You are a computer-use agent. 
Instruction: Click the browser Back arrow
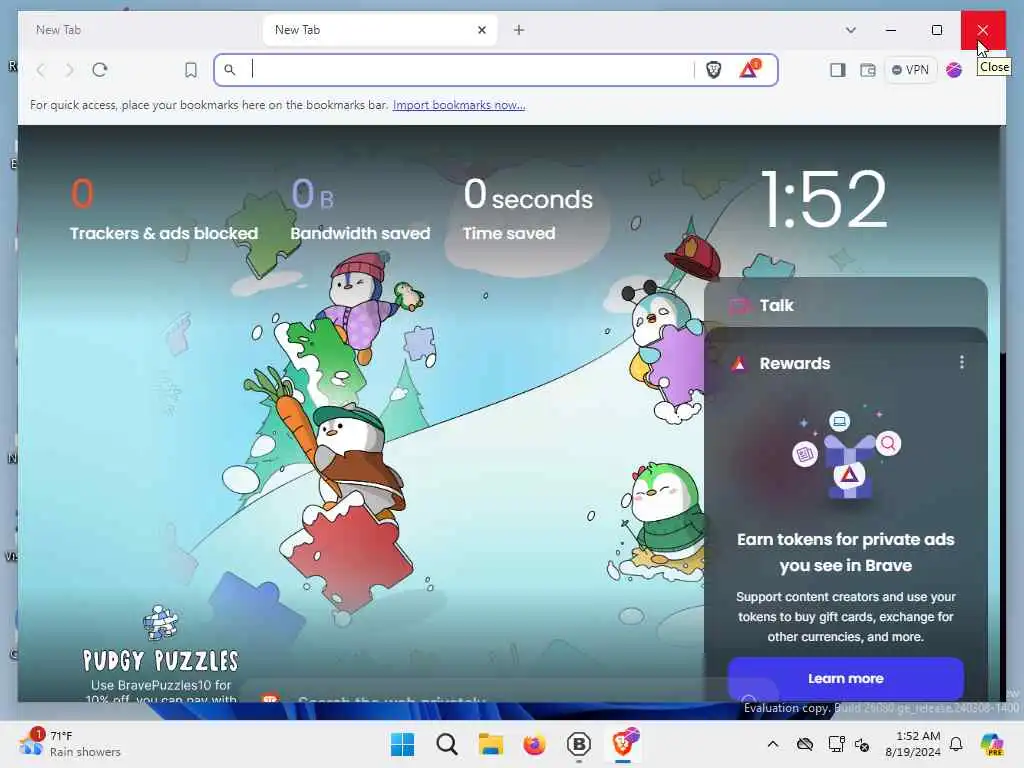41,70
